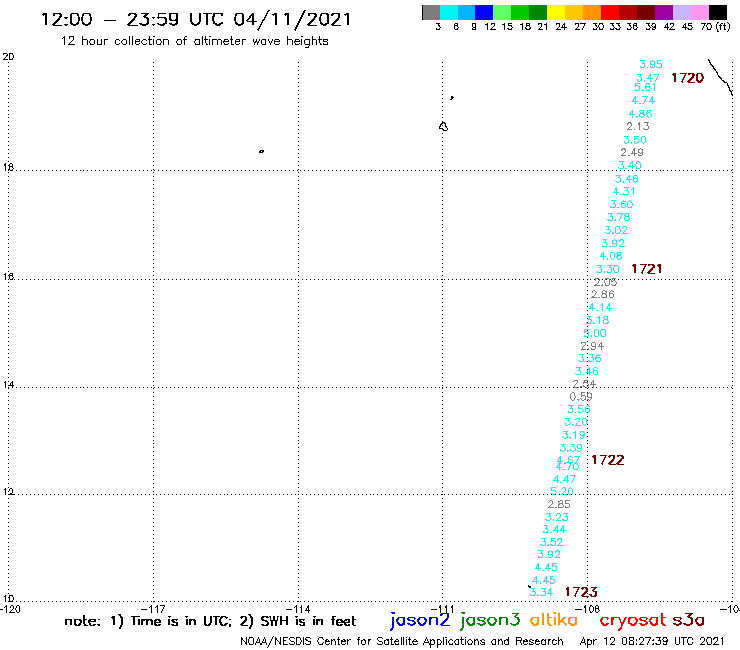740x650 pixels.
Task: Click the gray 2.94 reading
Action: pos(592,346)
